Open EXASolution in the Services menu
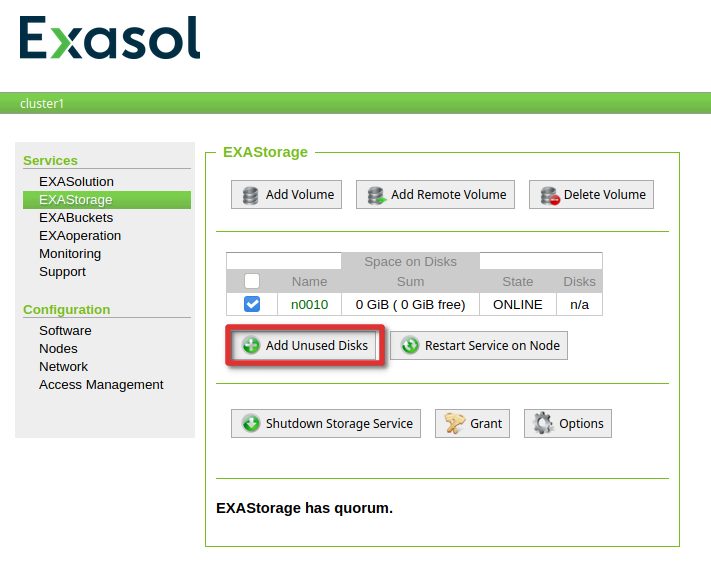 (76, 181)
